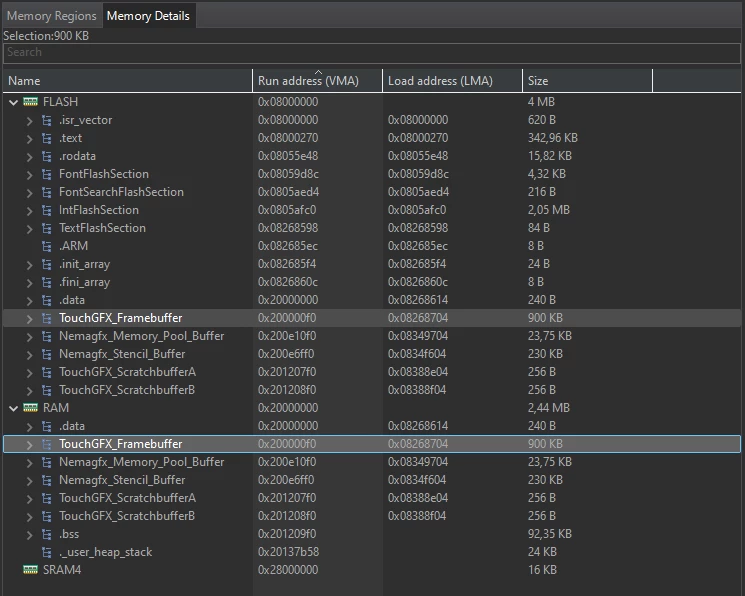Click the ._user_heap_stack section icon
The image size is (745, 596).
47,552
